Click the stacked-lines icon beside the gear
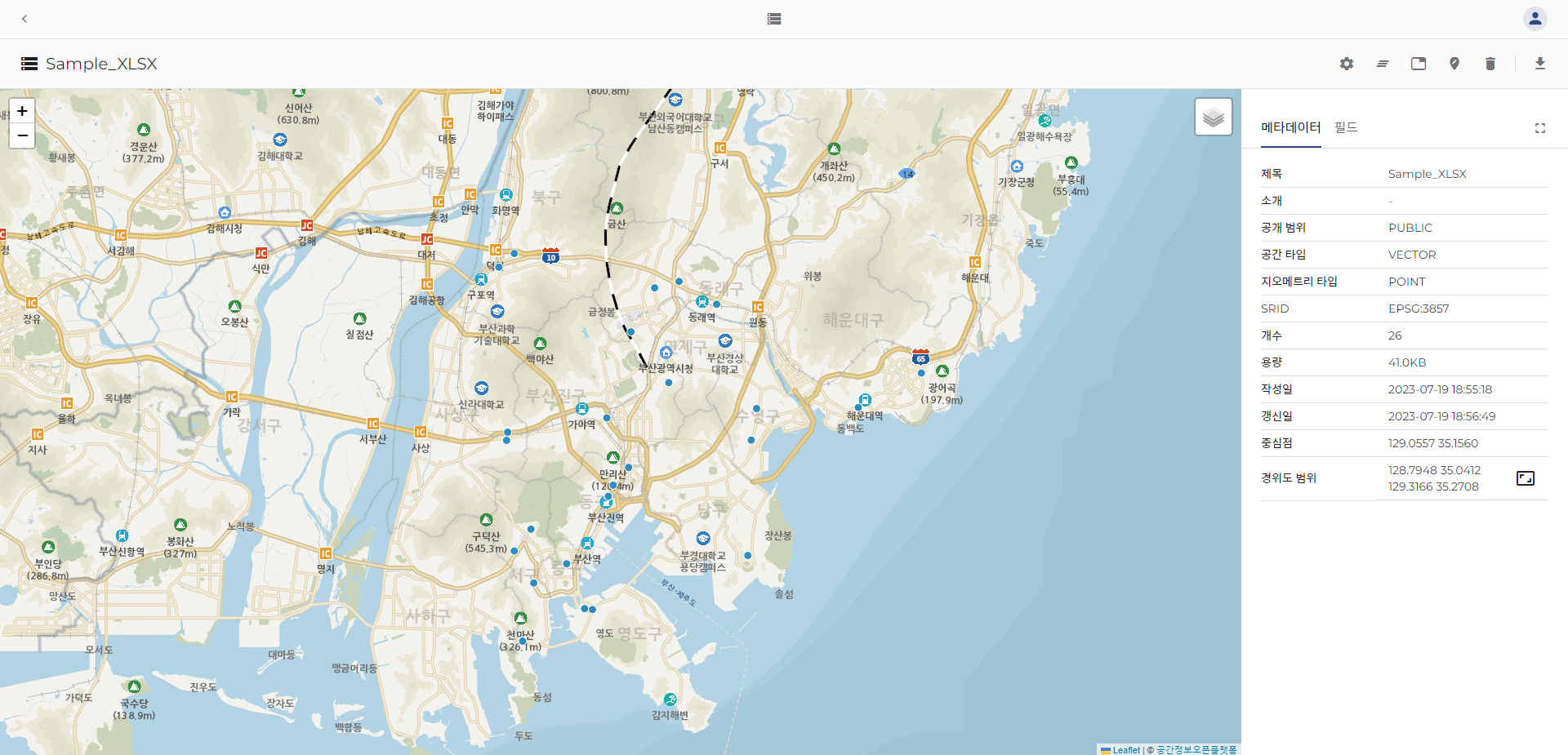This screenshot has width=1568, height=755. pyautogui.click(x=1383, y=64)
